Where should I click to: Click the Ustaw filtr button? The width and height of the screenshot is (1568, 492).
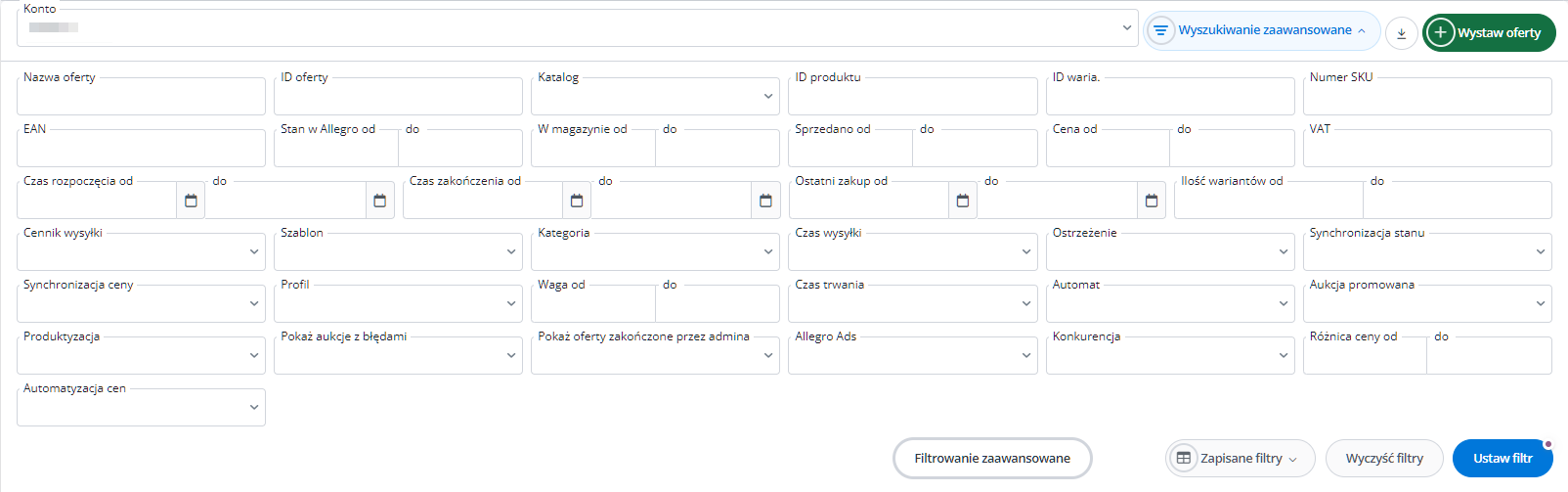coord(1503,458)
